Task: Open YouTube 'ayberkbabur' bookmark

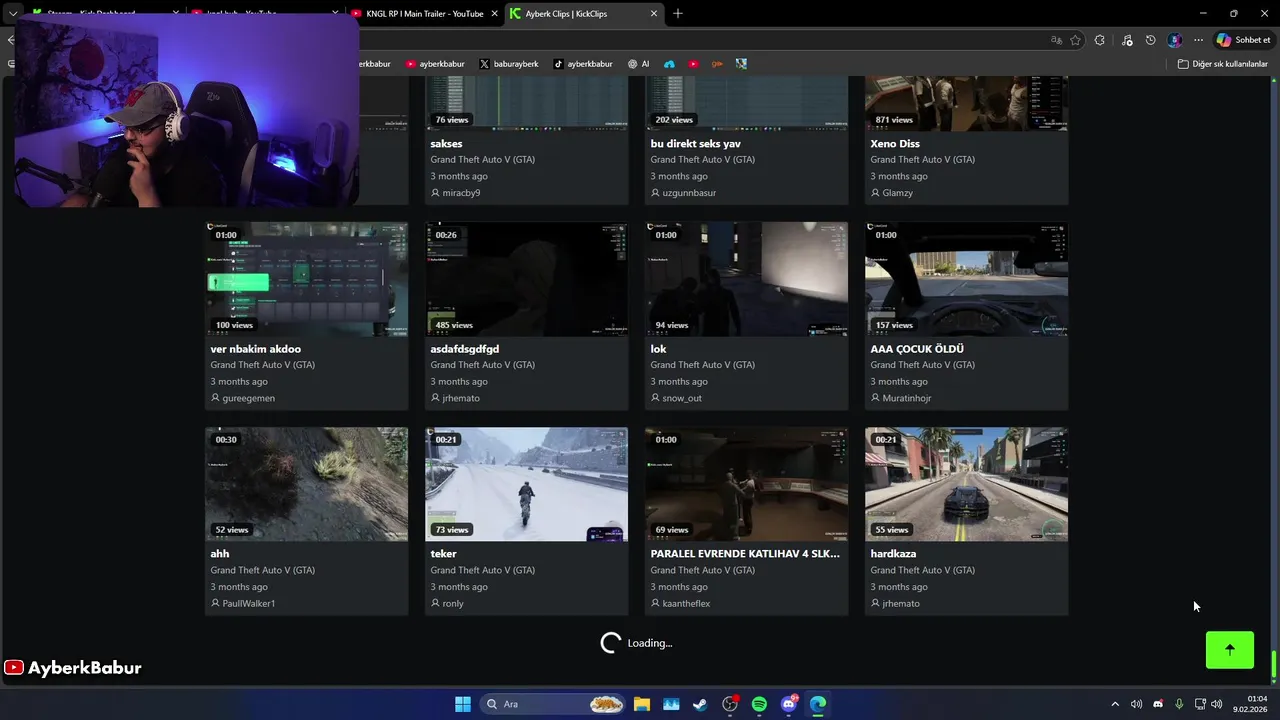Action: 435,64
